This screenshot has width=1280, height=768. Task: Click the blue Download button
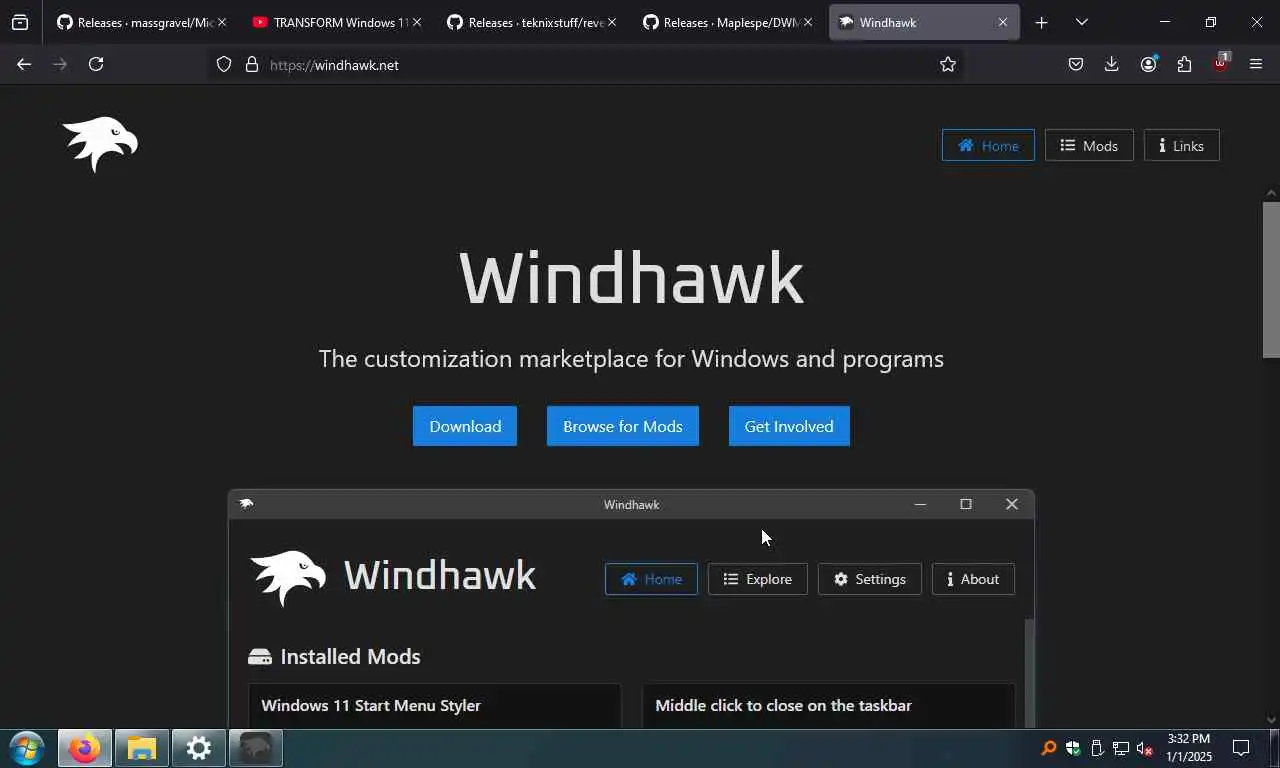pyautogui.click(x=465, y=426)
